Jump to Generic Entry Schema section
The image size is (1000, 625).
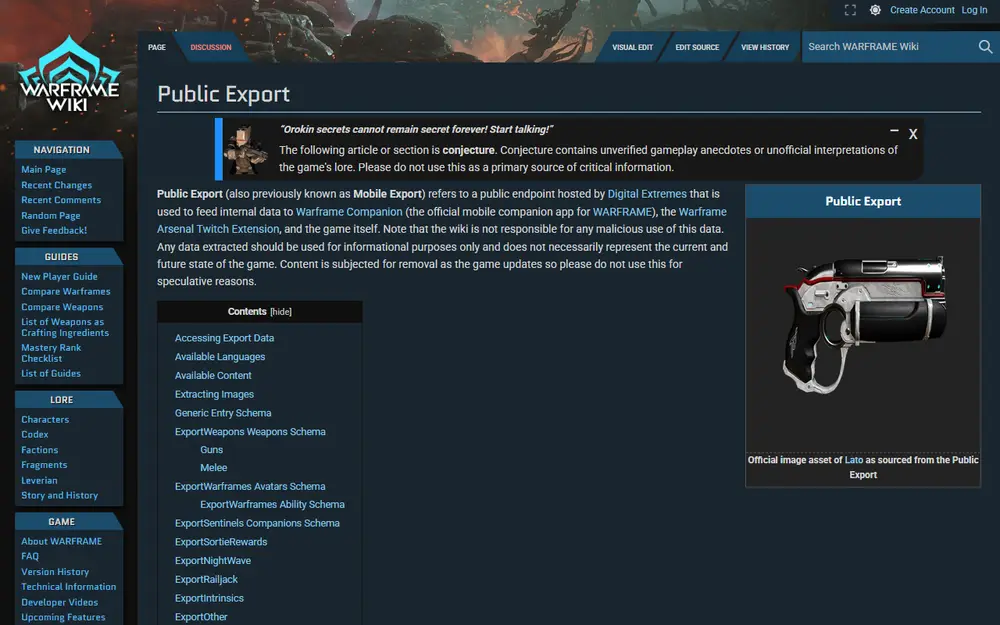point(223,413)
